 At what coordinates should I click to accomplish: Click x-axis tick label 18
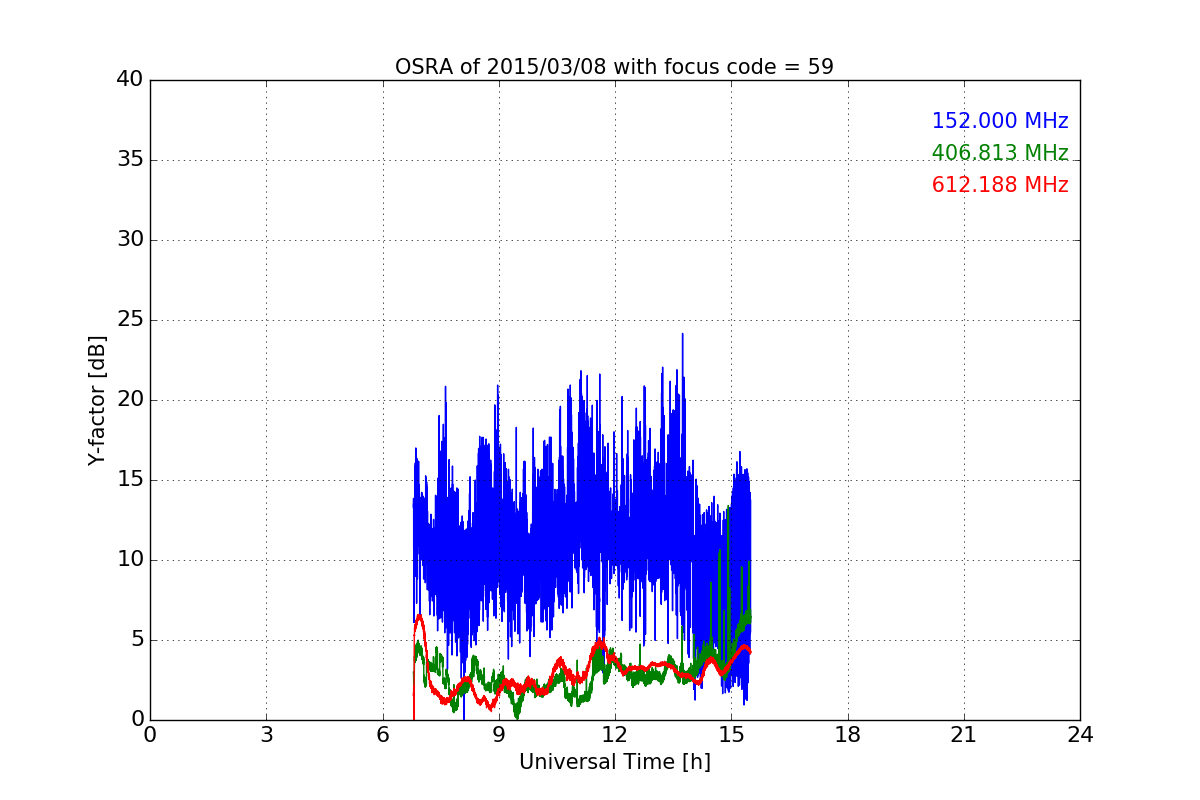pyautogui.click(x=848, y=735)
